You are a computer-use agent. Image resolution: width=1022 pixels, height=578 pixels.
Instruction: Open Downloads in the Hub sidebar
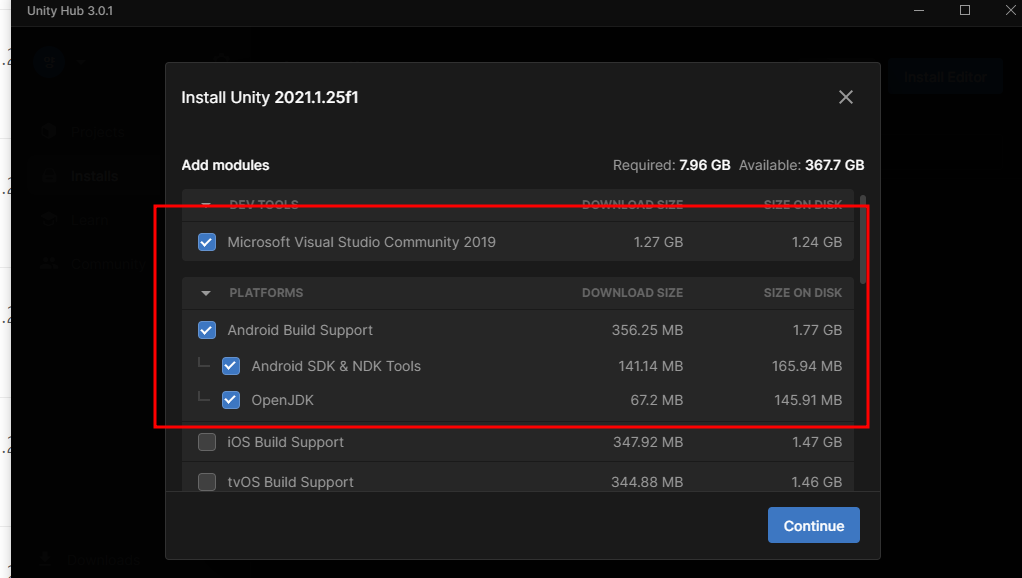coord(104,560)
